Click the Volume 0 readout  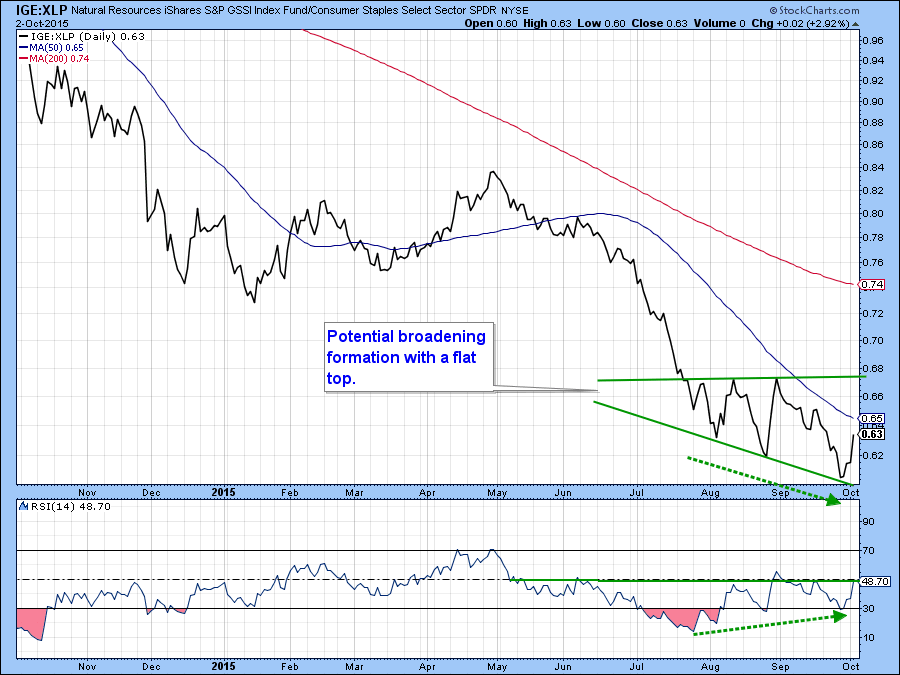(x=719, y=24)
